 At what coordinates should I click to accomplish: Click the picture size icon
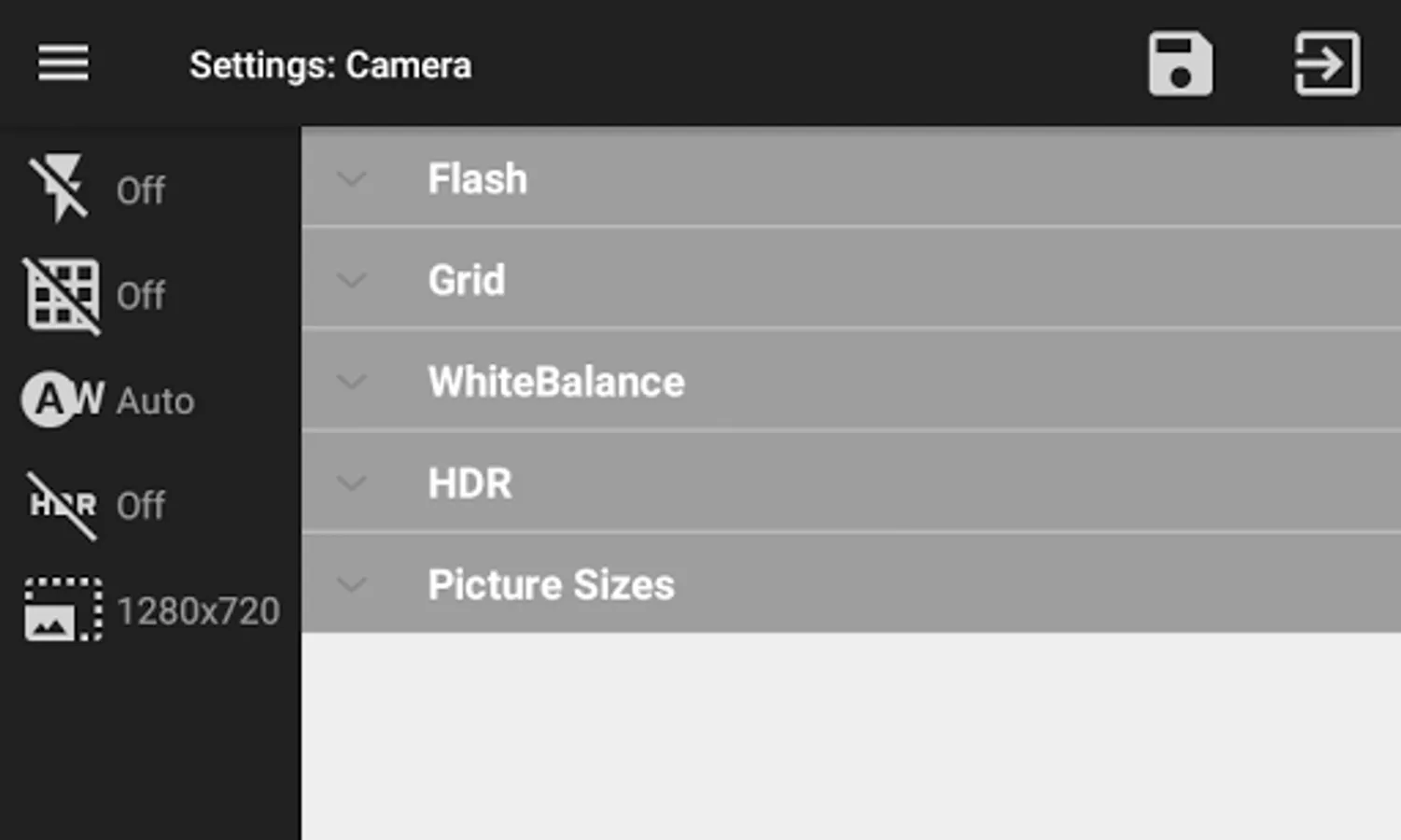62,609
